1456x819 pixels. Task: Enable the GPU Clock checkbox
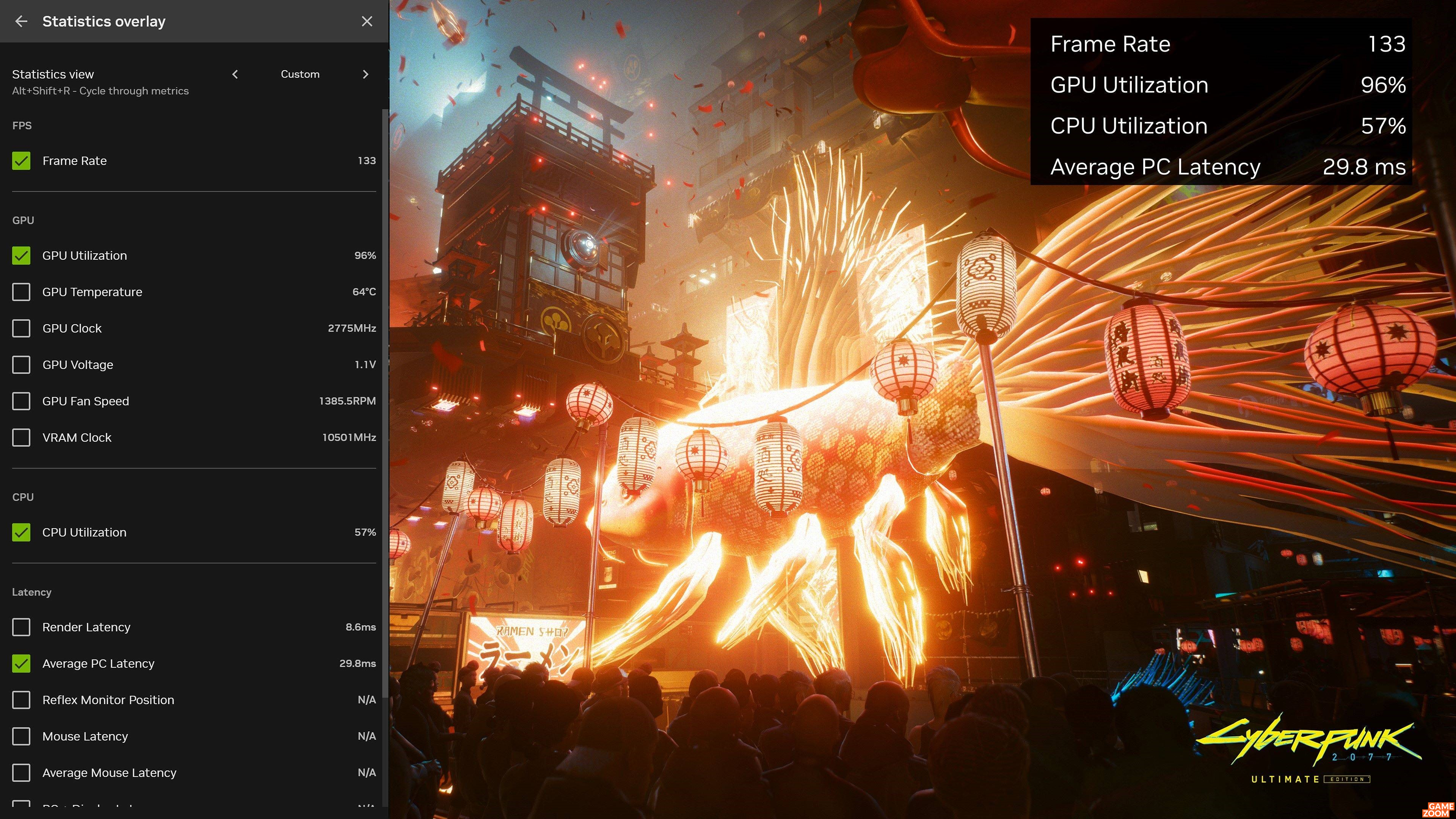click(22, 328)
